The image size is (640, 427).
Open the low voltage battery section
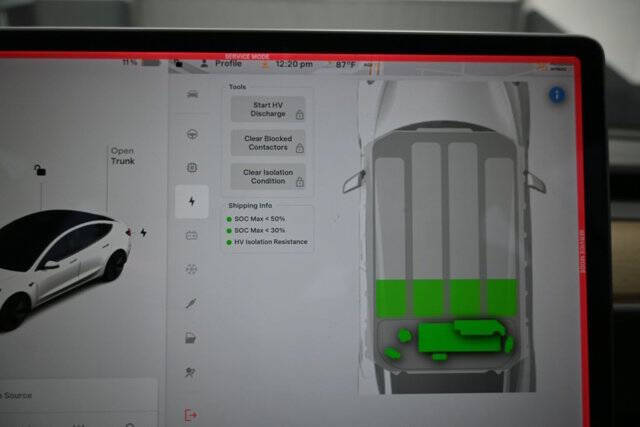pyautogui.click(x=191, y=236)
